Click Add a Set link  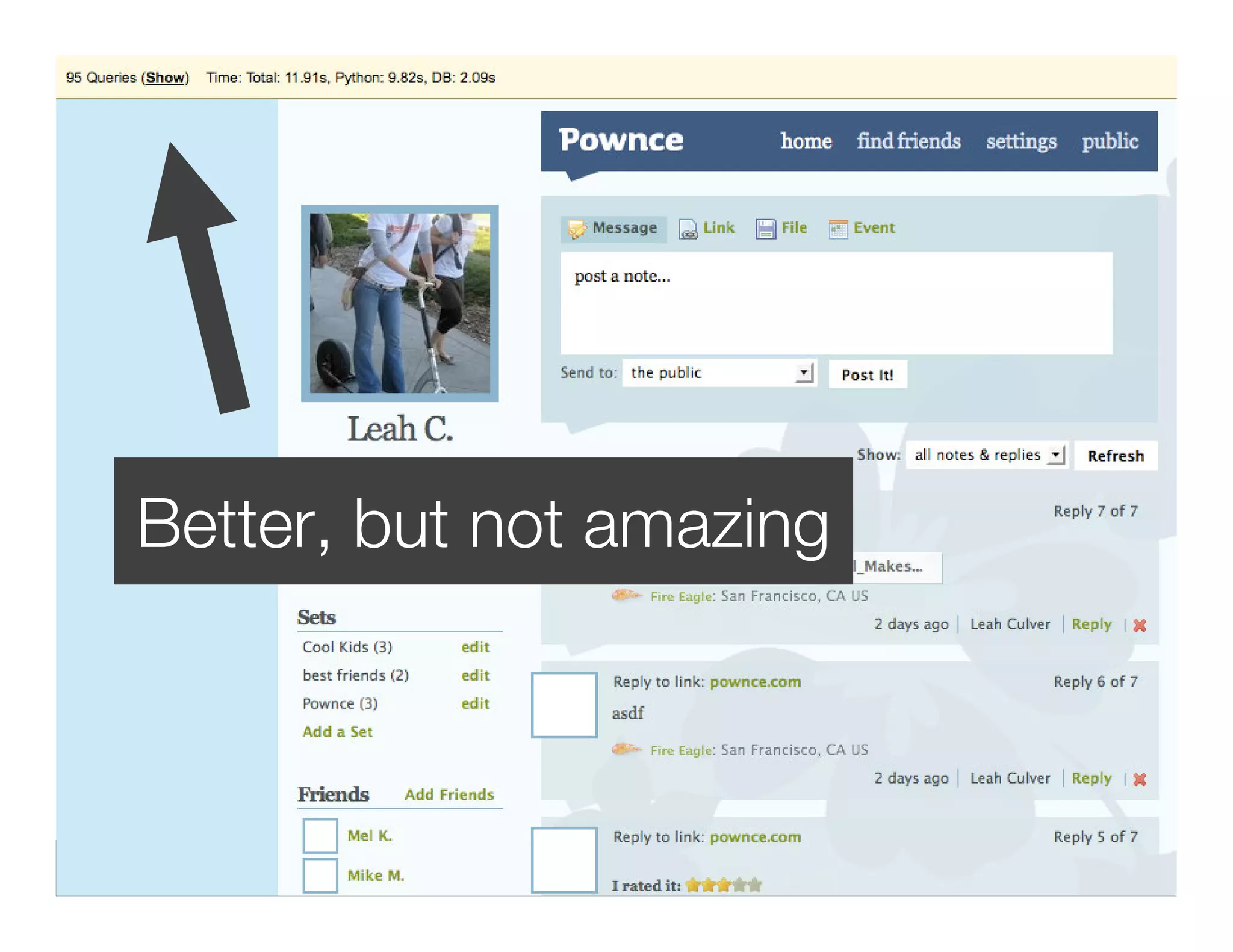338,732
